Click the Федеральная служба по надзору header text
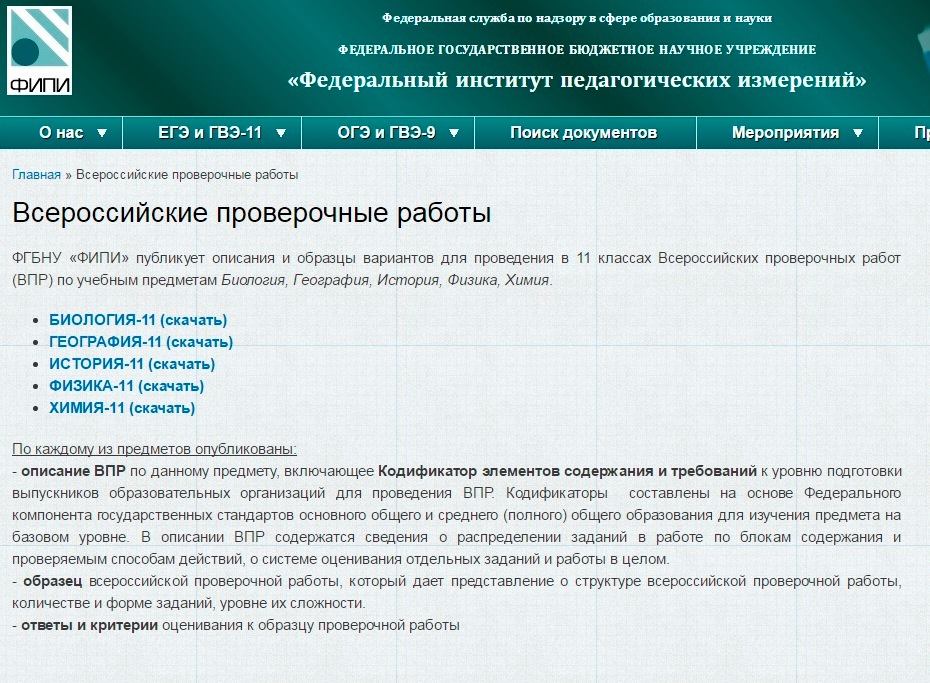This screenshot has width=930, height=683. click(x=577, y=18)
